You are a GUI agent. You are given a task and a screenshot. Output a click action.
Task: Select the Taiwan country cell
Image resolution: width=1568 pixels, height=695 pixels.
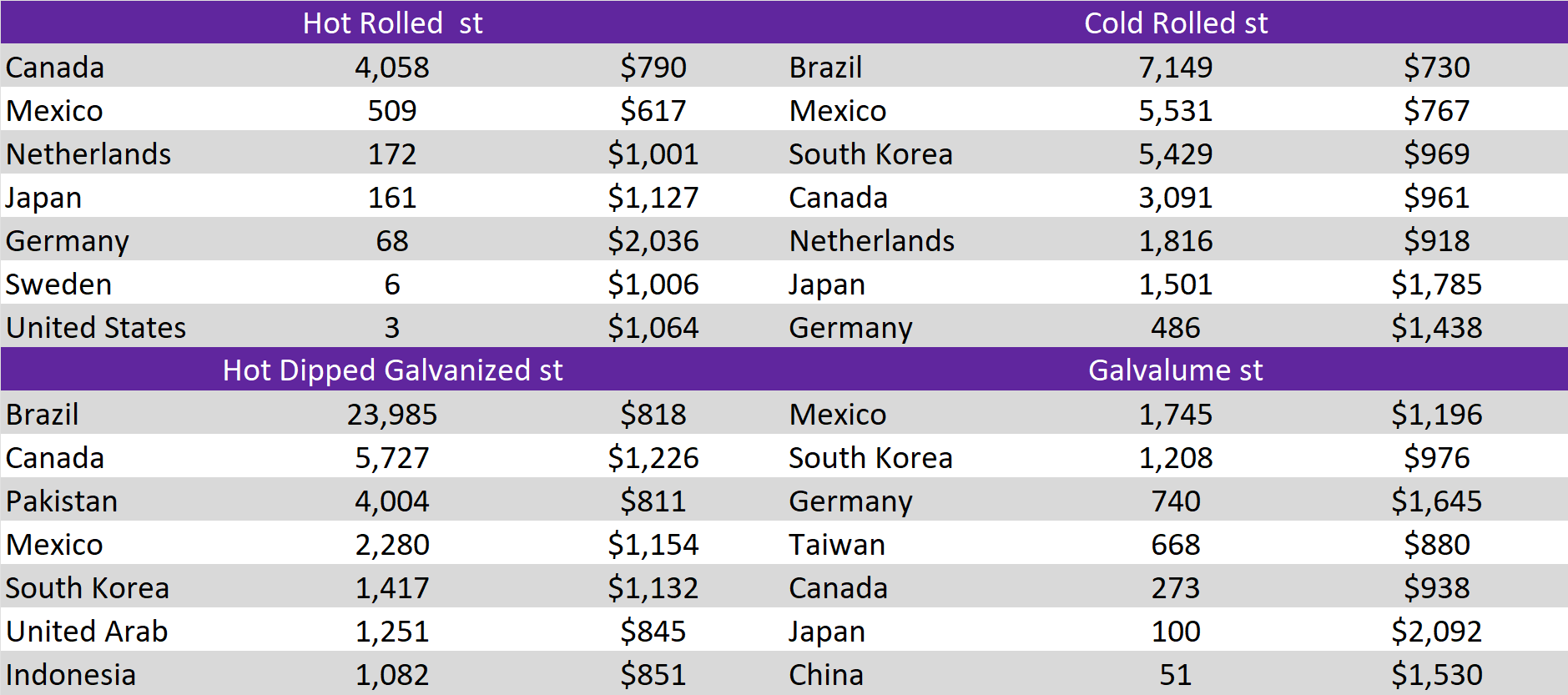tap(837, 544)
